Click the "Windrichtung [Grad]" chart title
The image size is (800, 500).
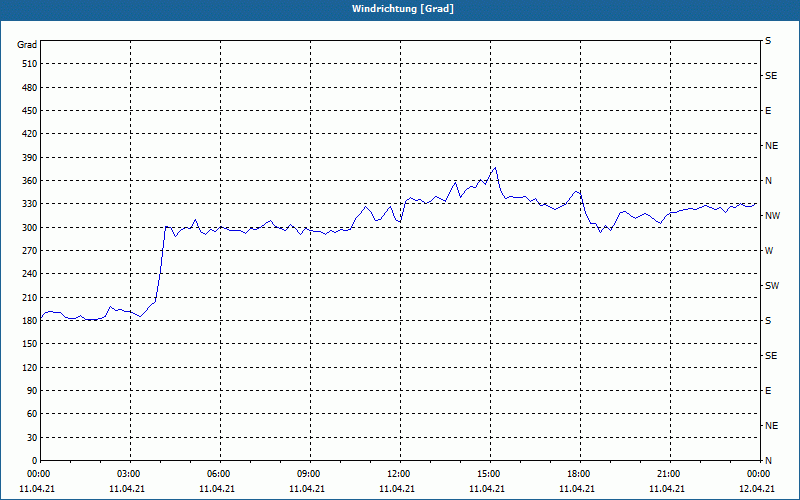coord(403,9)
